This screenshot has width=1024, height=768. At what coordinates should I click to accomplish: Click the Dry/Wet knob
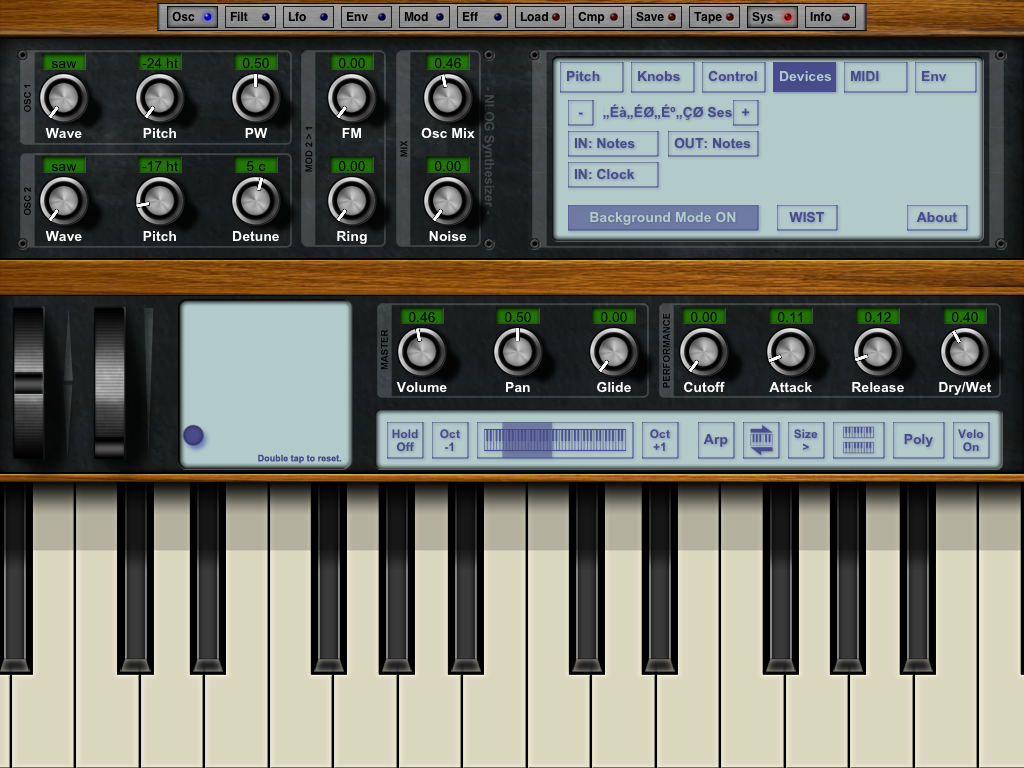click(x=965, y=351)
